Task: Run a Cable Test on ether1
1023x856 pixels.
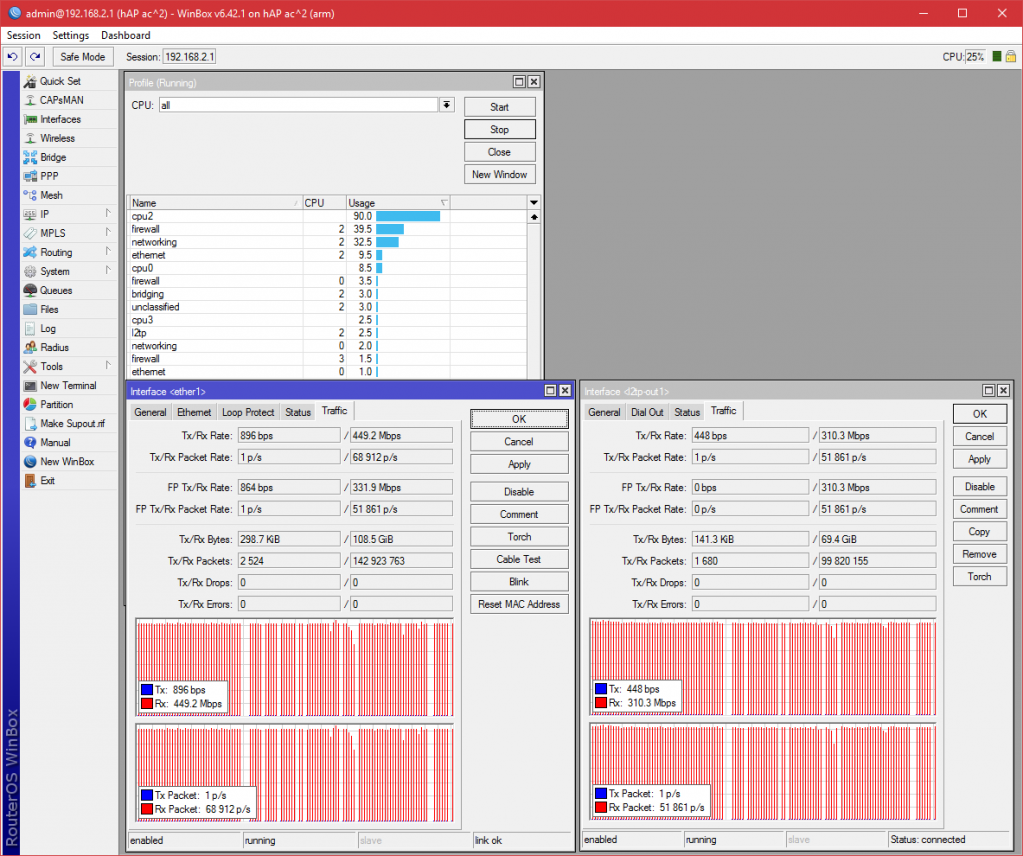Action: (518, 558)
